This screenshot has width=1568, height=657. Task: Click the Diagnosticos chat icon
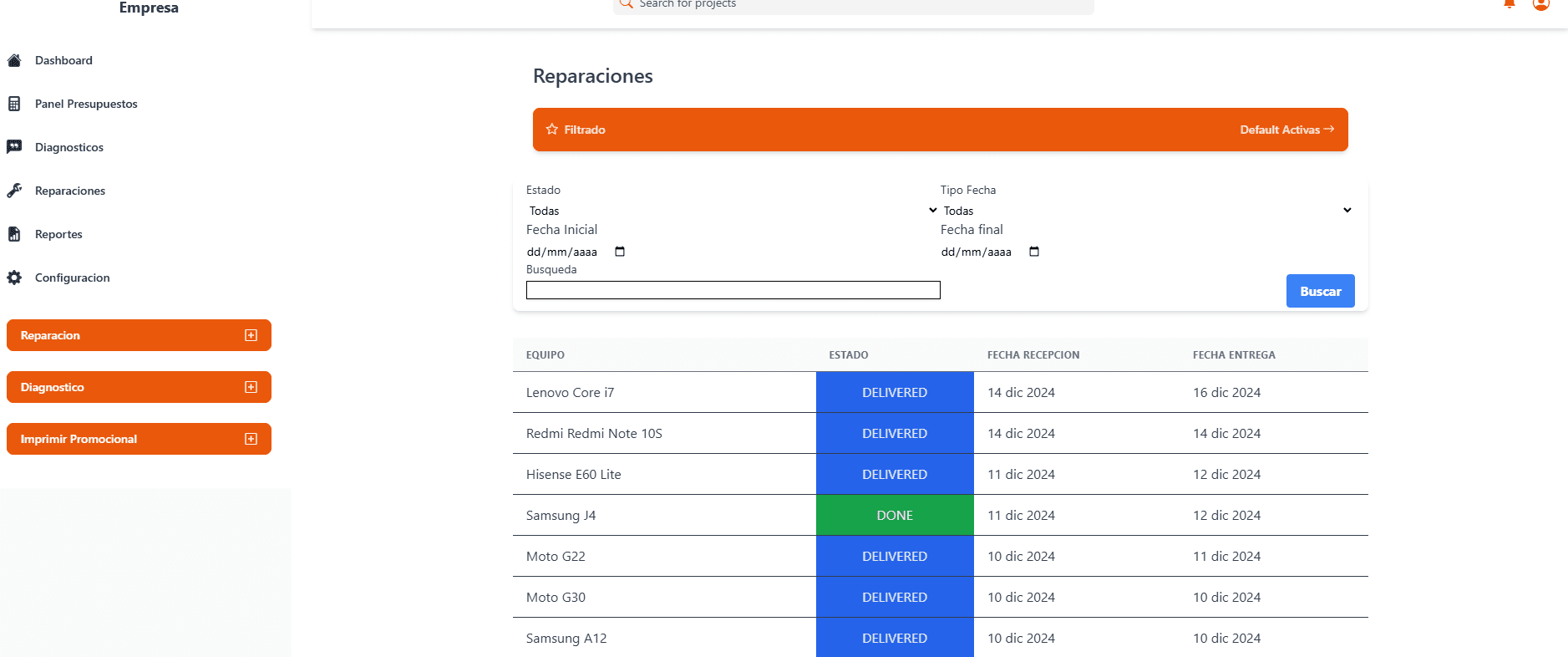click(x=14, y=147)
